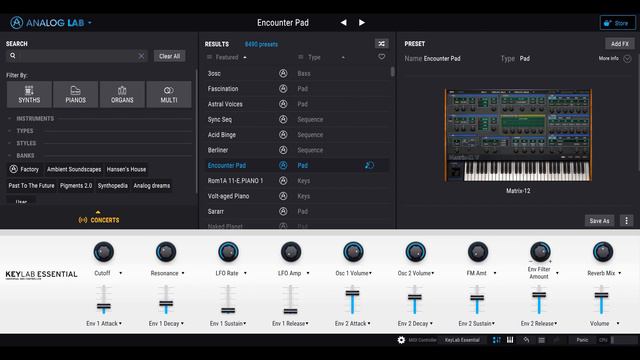
Task: Filter by Organs
Action: (x=122, y=95)
